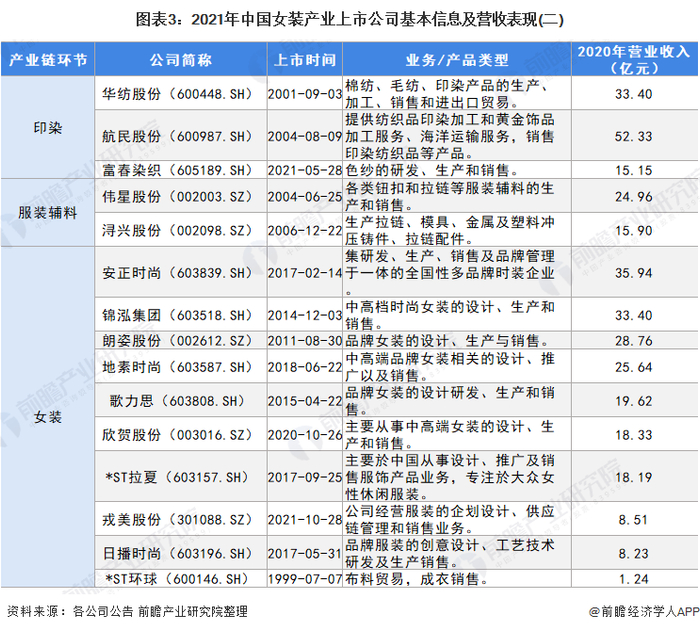
Task: Click 锦泓集团（603518.SH） company cell
Action: [180, 315]
